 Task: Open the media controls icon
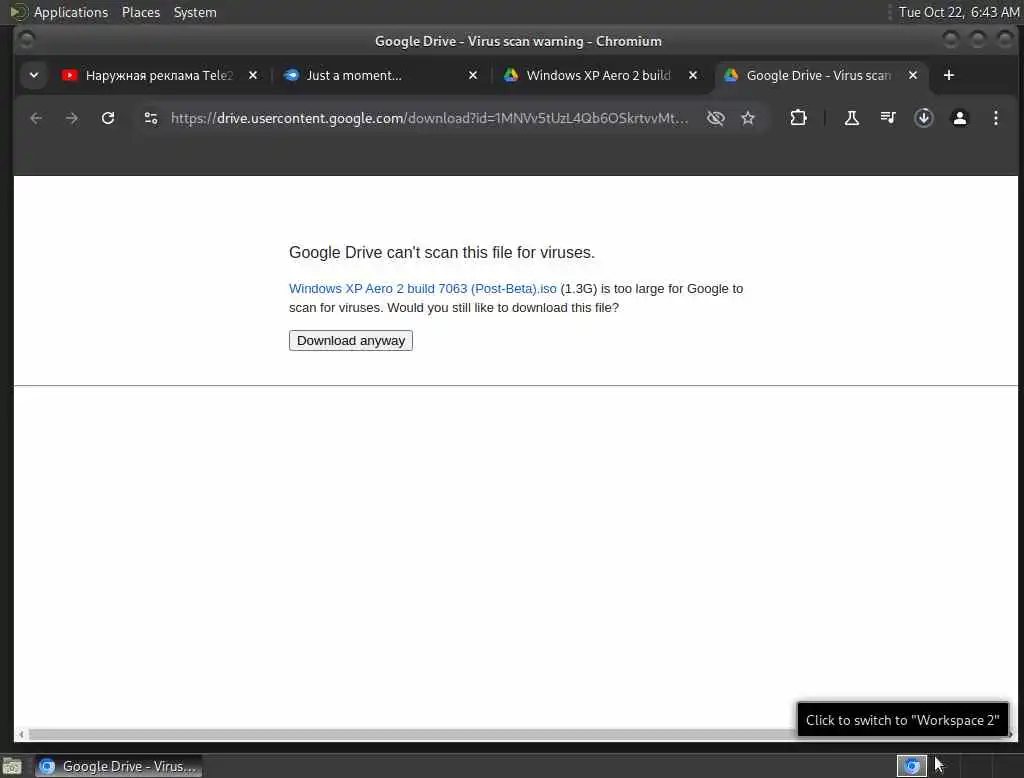coord(888,118)
